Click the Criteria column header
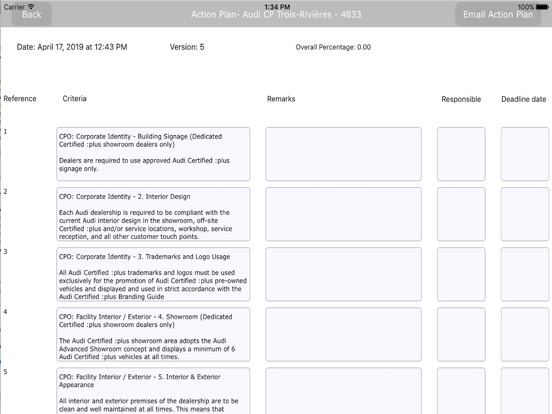 [74, 99]
